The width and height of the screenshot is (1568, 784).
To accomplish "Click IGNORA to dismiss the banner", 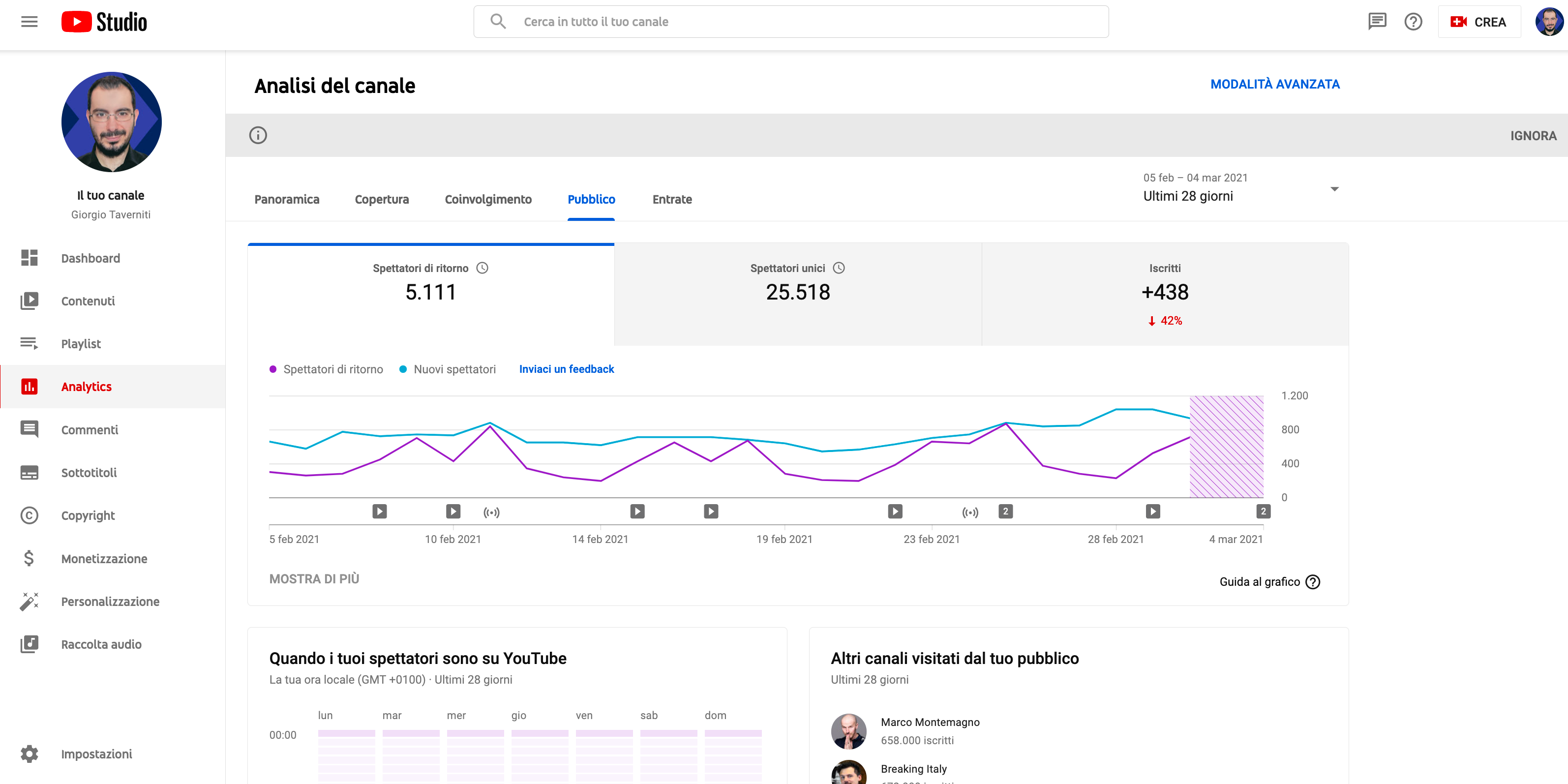I will [1533, 136].
